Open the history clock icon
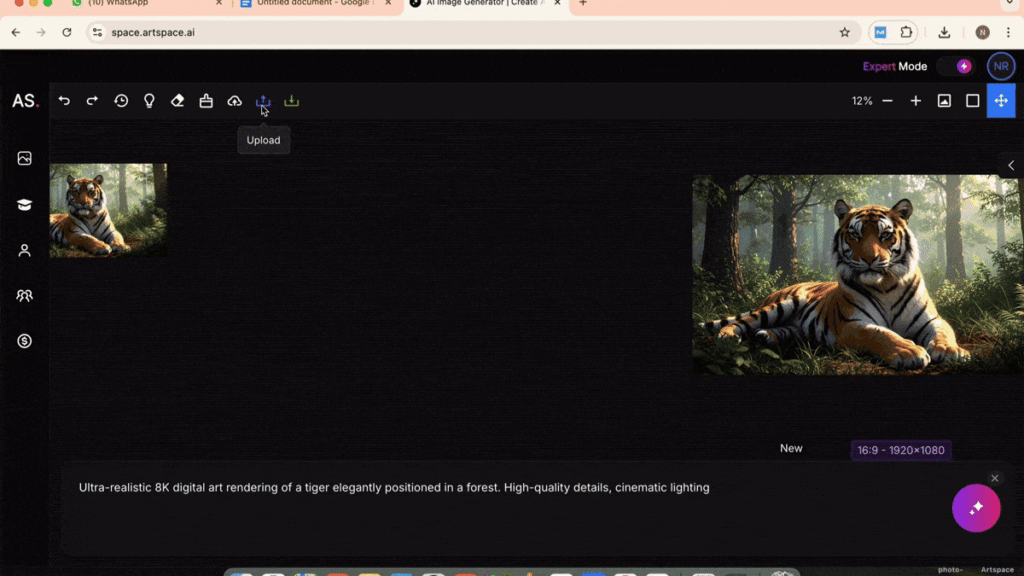1024x576 pixels. pyautogui.click(x=121, y=101)
